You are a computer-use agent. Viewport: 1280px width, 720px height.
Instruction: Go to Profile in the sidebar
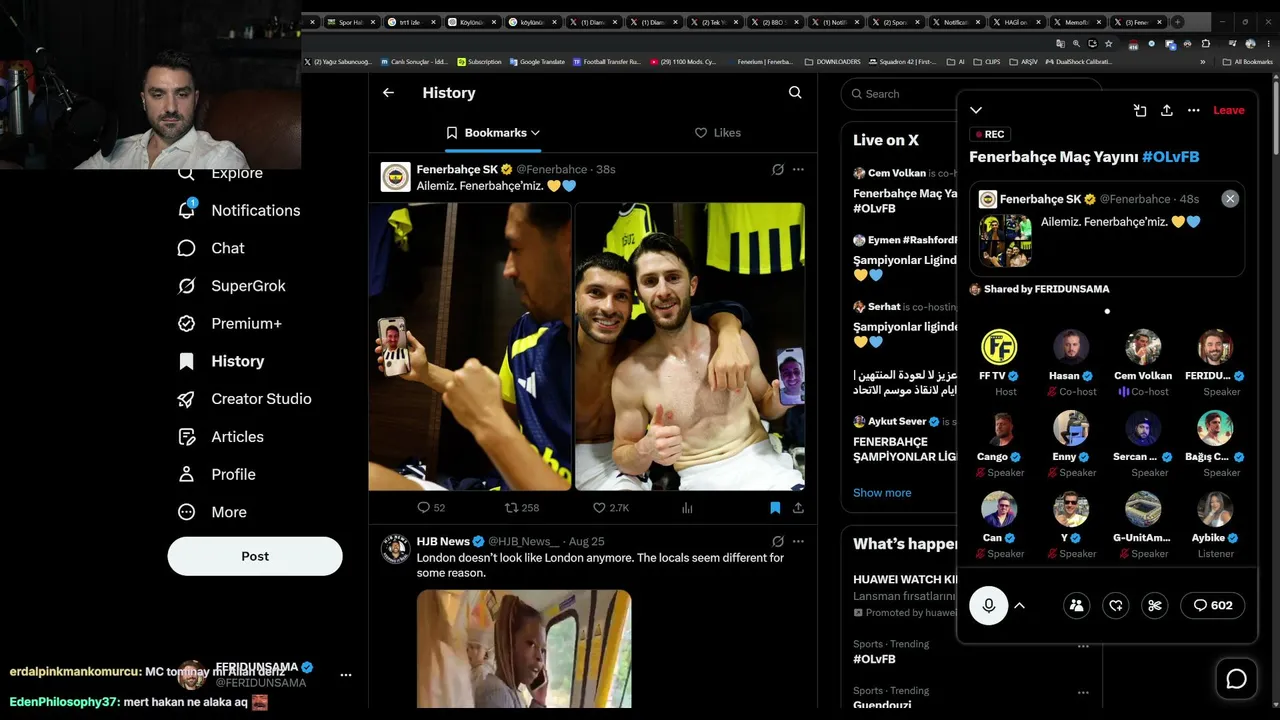point(216,474)
